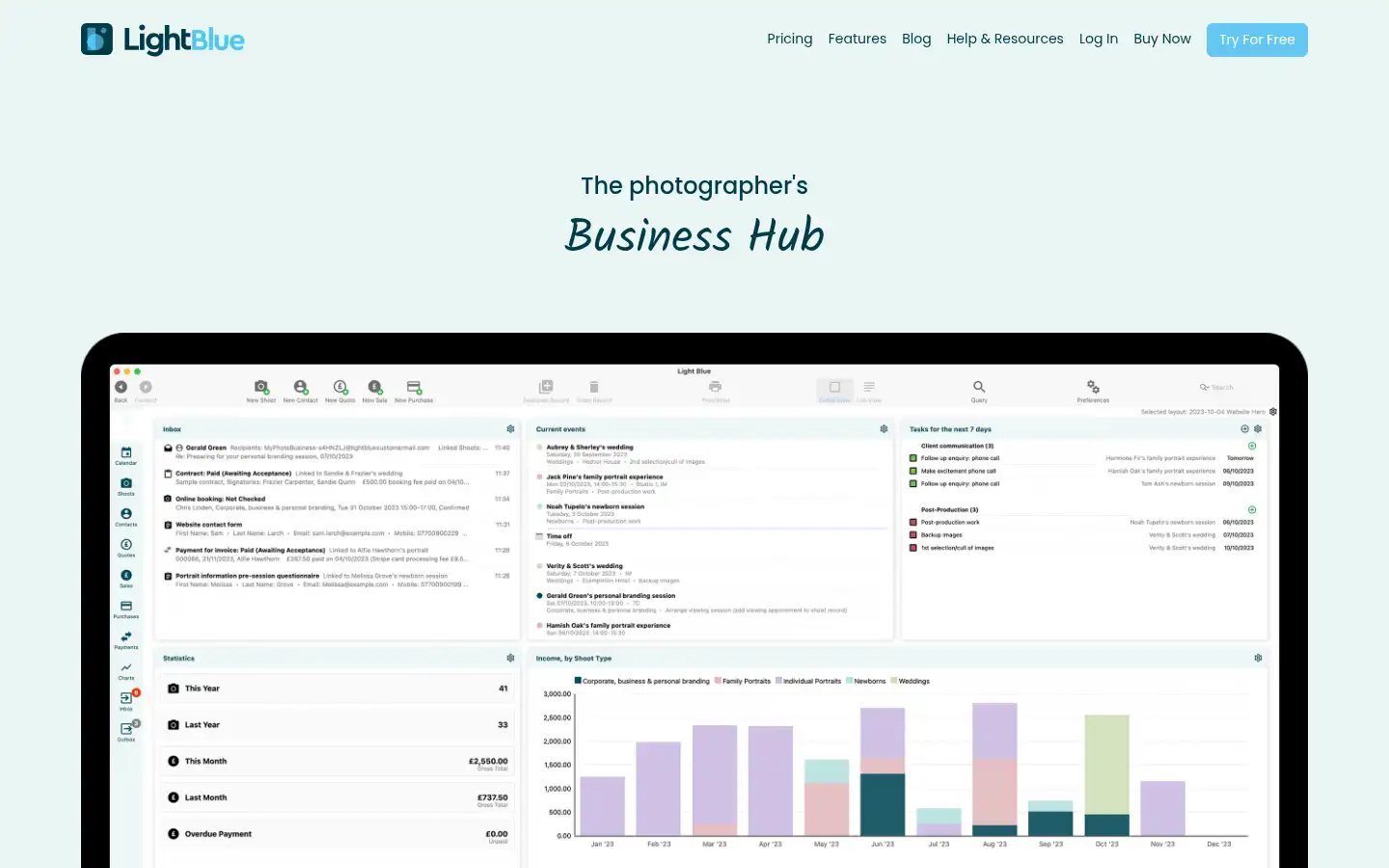Click the New Sale icon
Screen dimensions: 1389x868
375,387
